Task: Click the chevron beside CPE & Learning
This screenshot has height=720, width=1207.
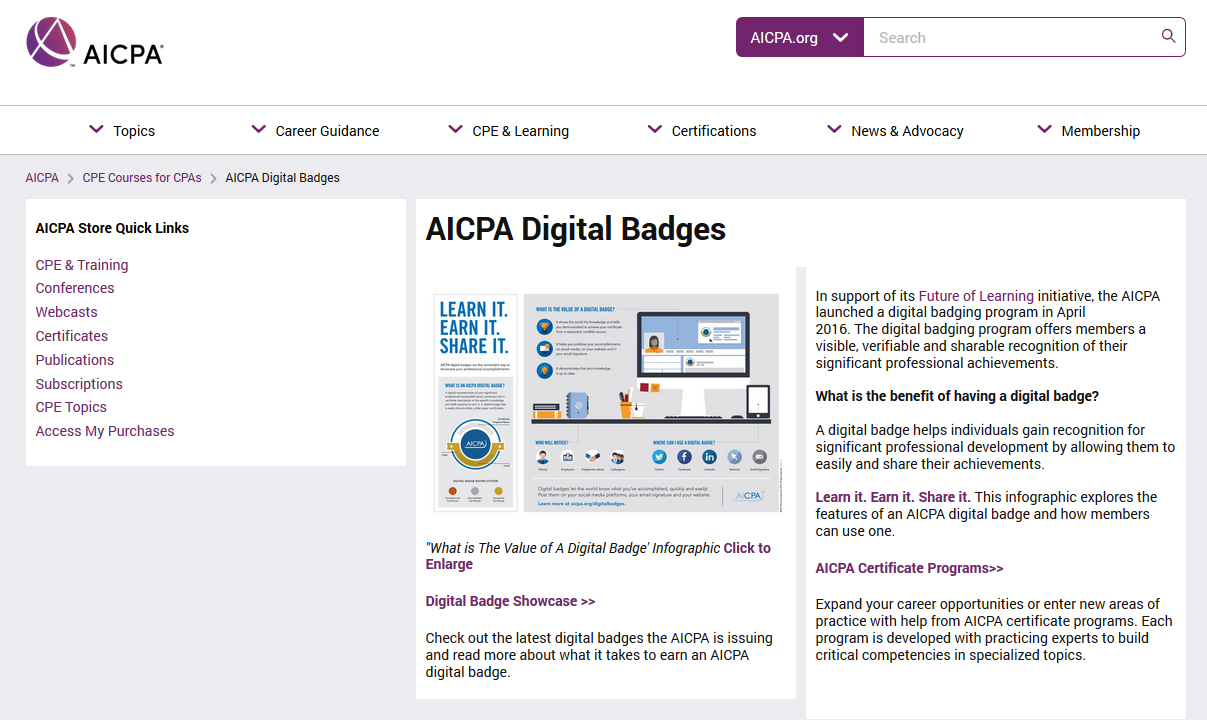Action: coord(455,129)
